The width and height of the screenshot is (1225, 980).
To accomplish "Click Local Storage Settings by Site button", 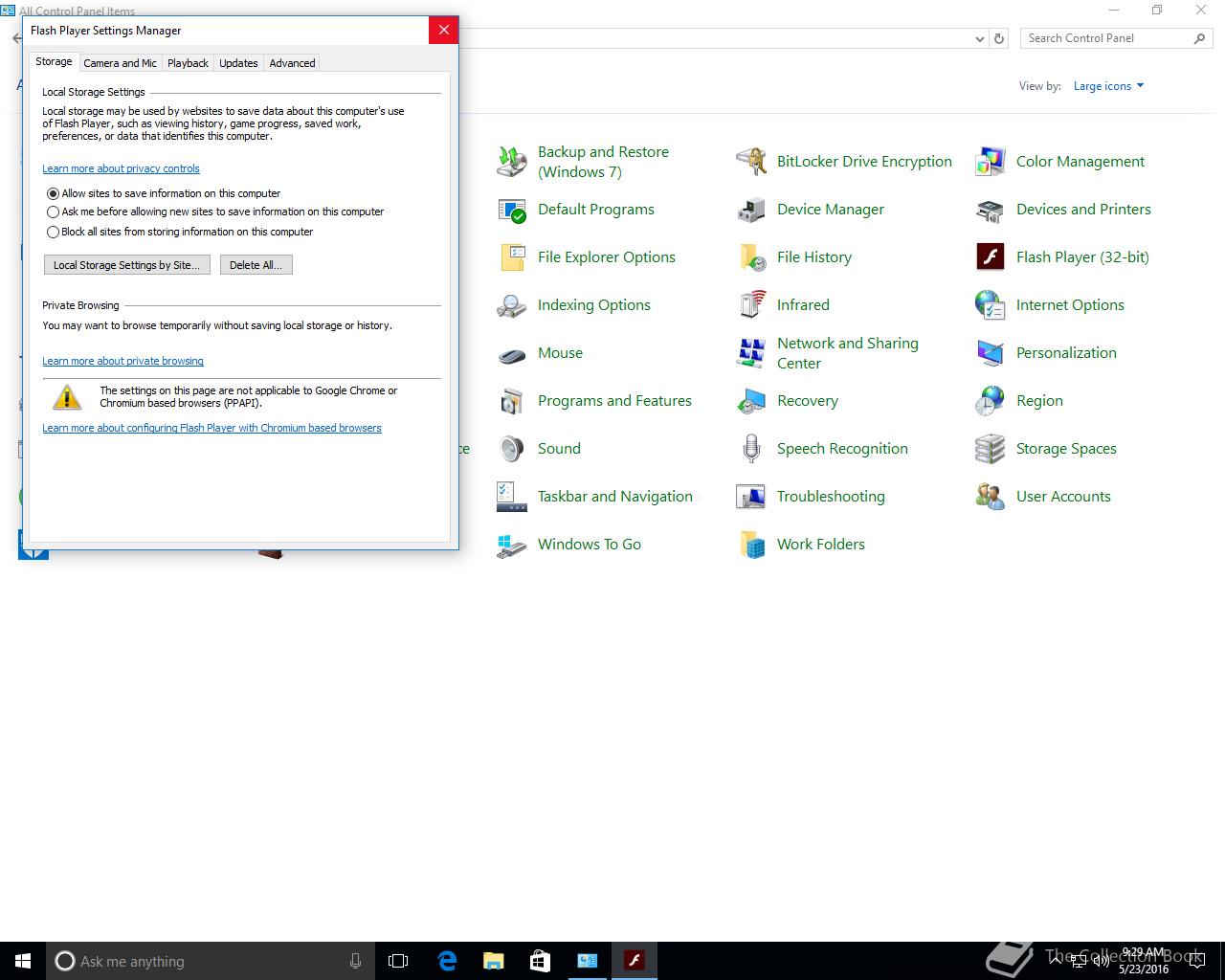I will (x=126, y=265).
